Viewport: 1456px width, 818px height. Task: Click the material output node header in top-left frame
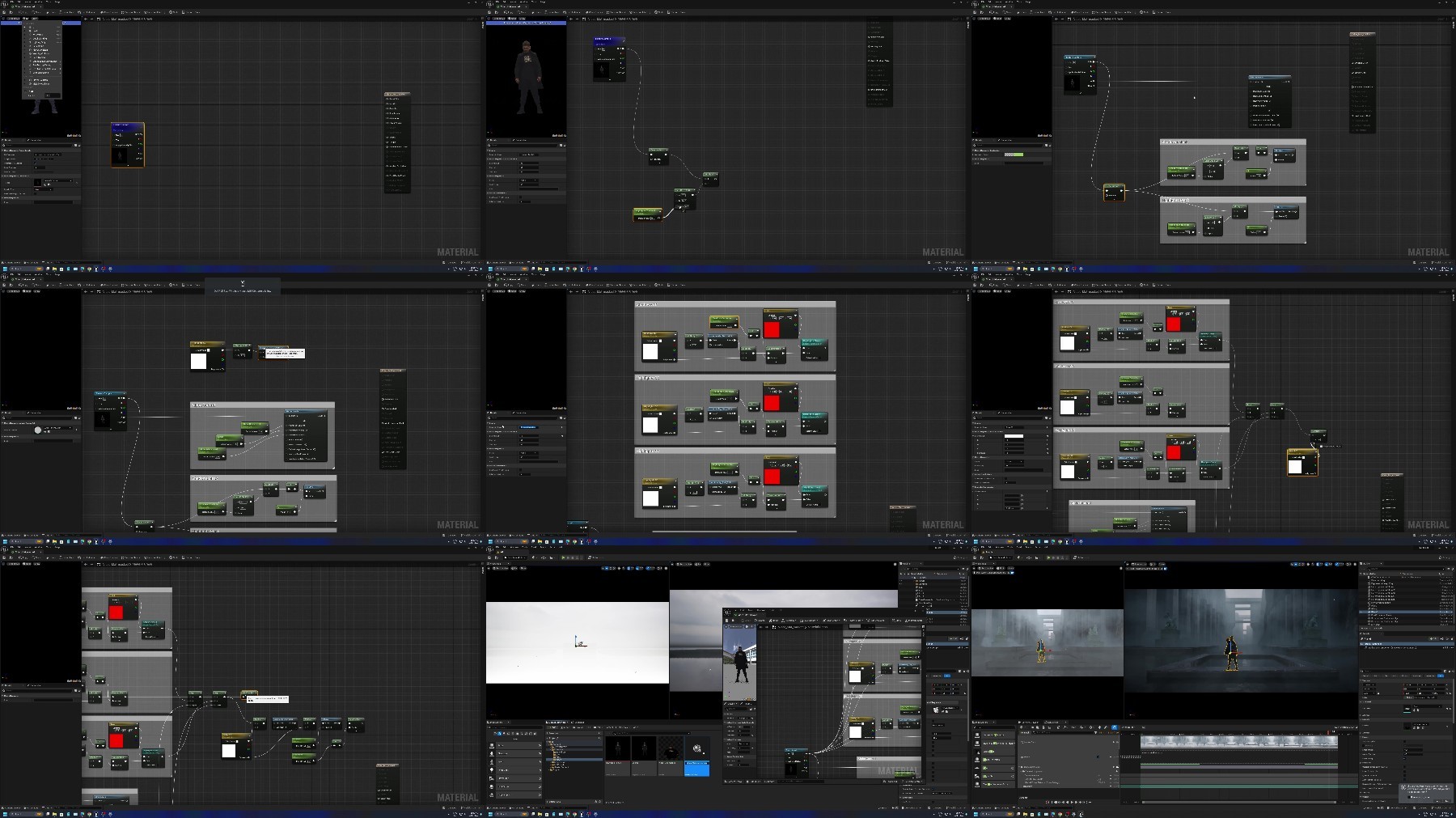397,95
